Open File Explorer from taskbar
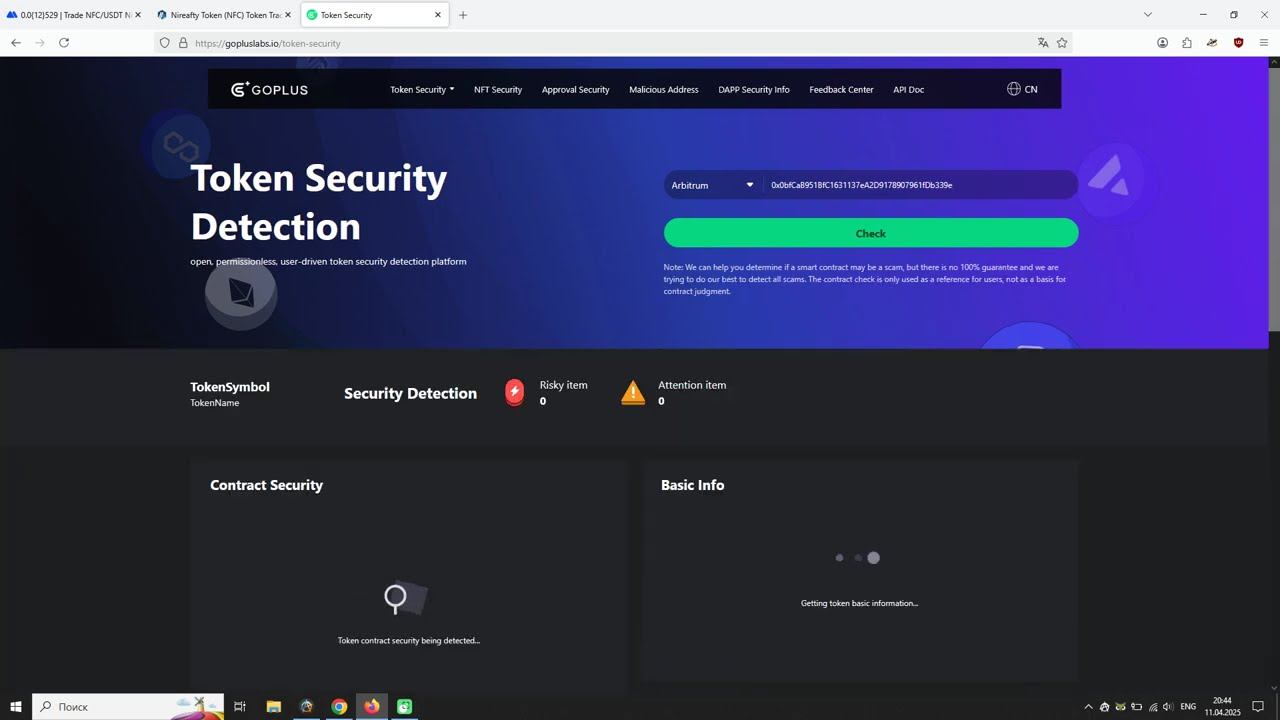This screenshot has height=720, width=1280. tap(273, 707)
